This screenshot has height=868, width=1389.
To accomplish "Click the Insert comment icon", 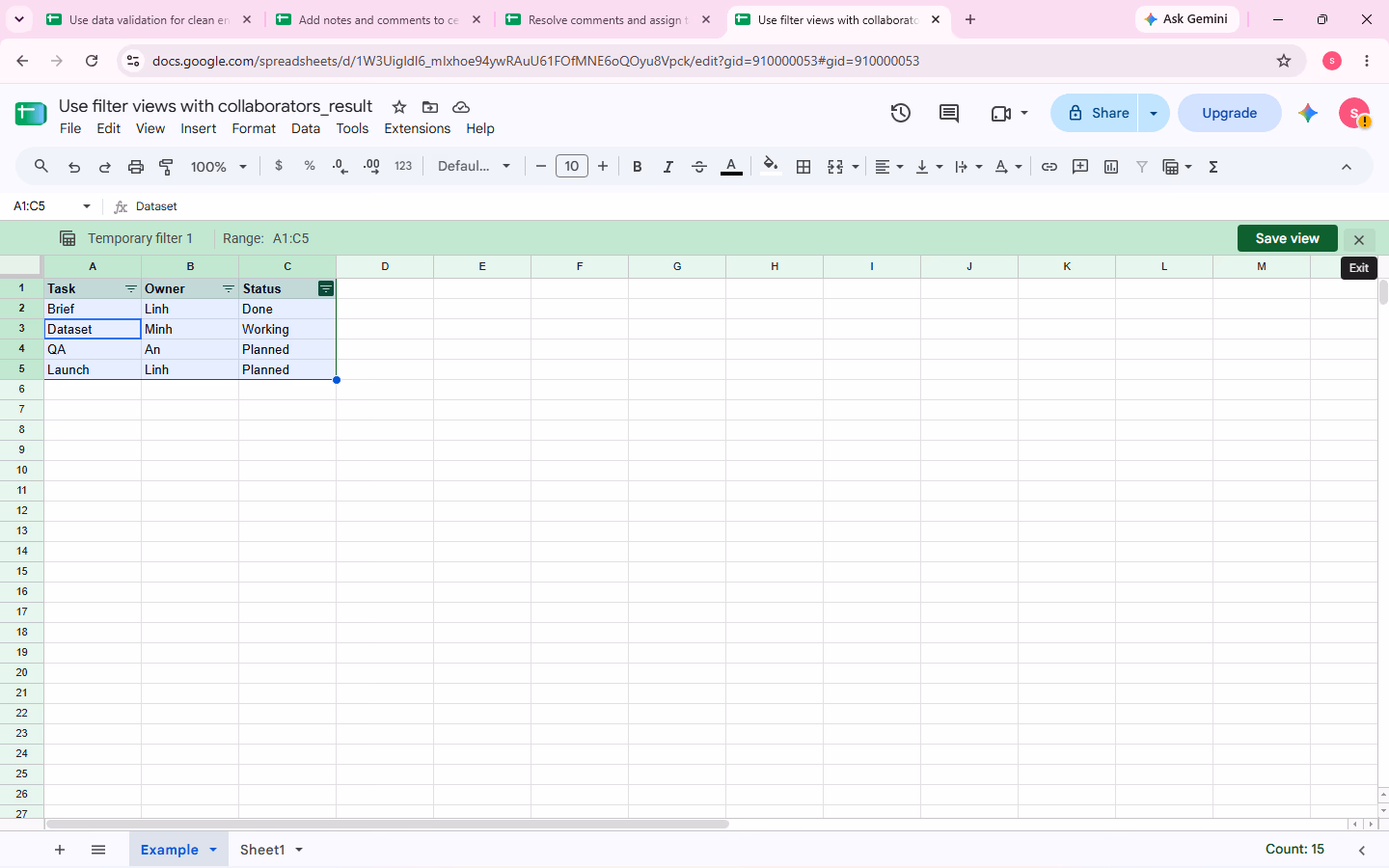I will (x=1080, y=167).
